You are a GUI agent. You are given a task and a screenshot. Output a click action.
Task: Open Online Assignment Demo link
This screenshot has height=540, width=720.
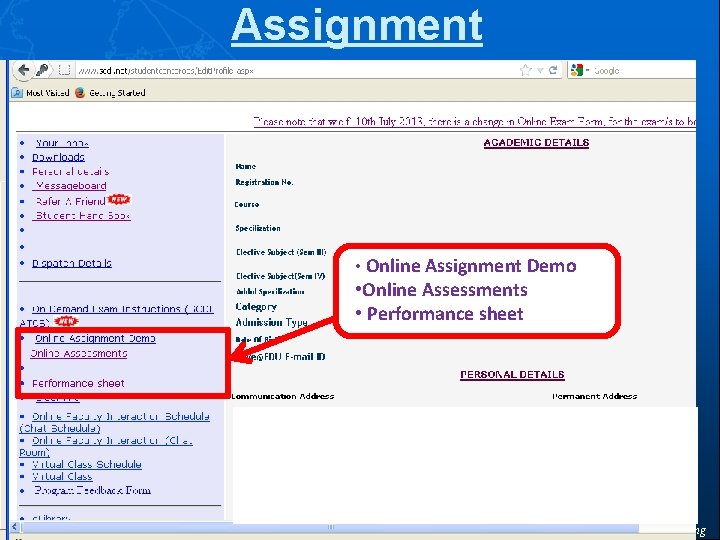coord(95,338)
